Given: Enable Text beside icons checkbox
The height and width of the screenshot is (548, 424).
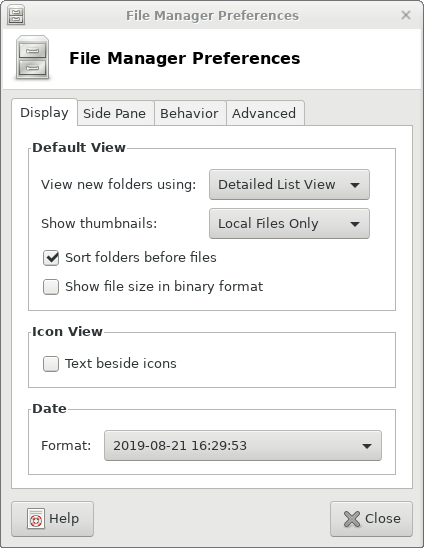Looking at the screenshot, I should [x=51, y=364].
